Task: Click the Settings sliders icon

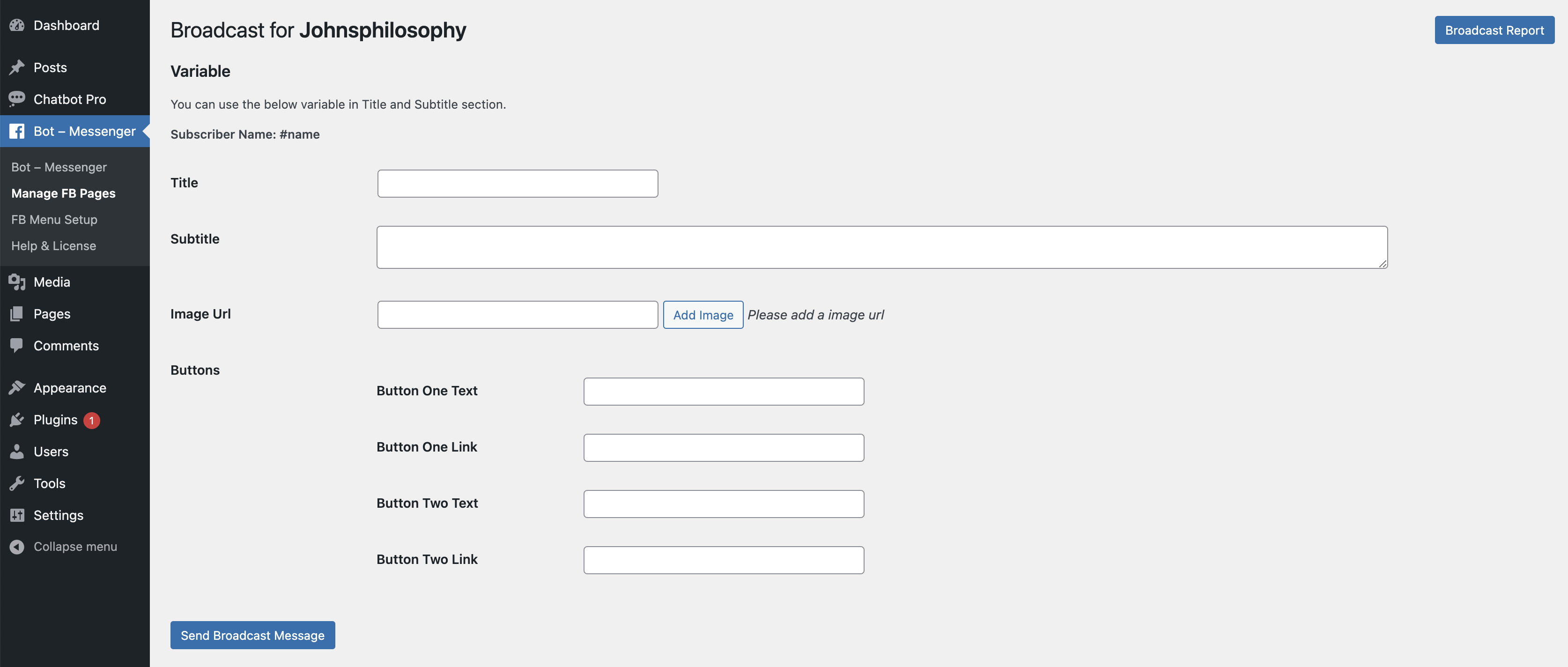Action: point(17,515)
